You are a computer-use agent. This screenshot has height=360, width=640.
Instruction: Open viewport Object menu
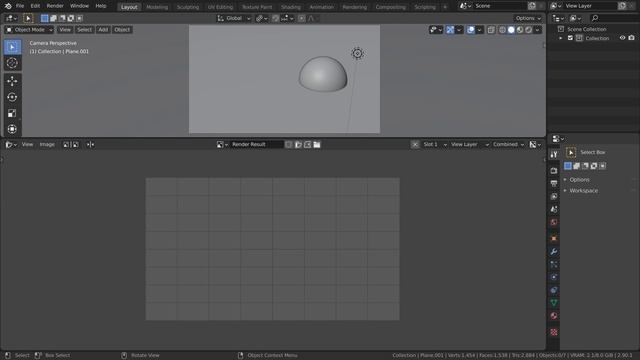[x=122, y=30]
